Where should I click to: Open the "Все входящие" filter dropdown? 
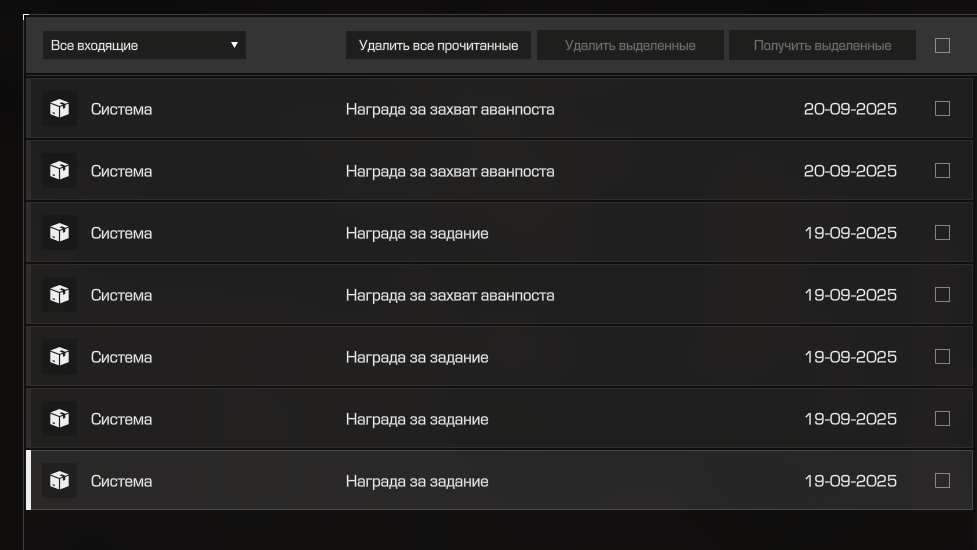click(144, 45)
